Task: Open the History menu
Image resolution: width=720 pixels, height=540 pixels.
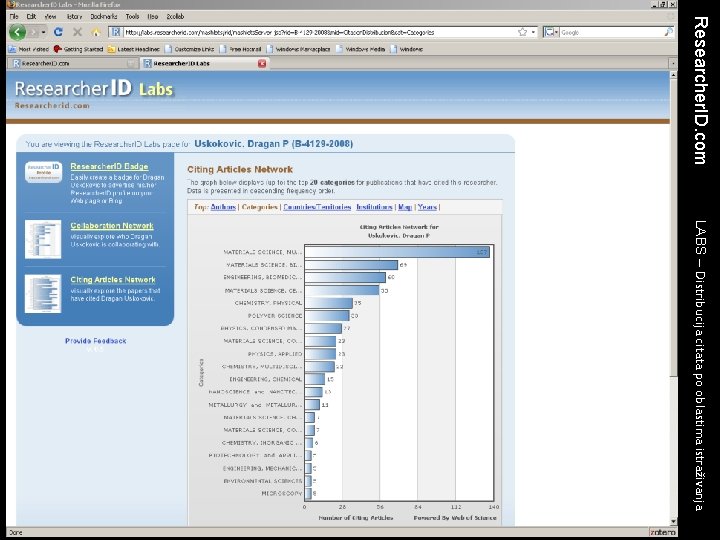Action: click(74, 16)
